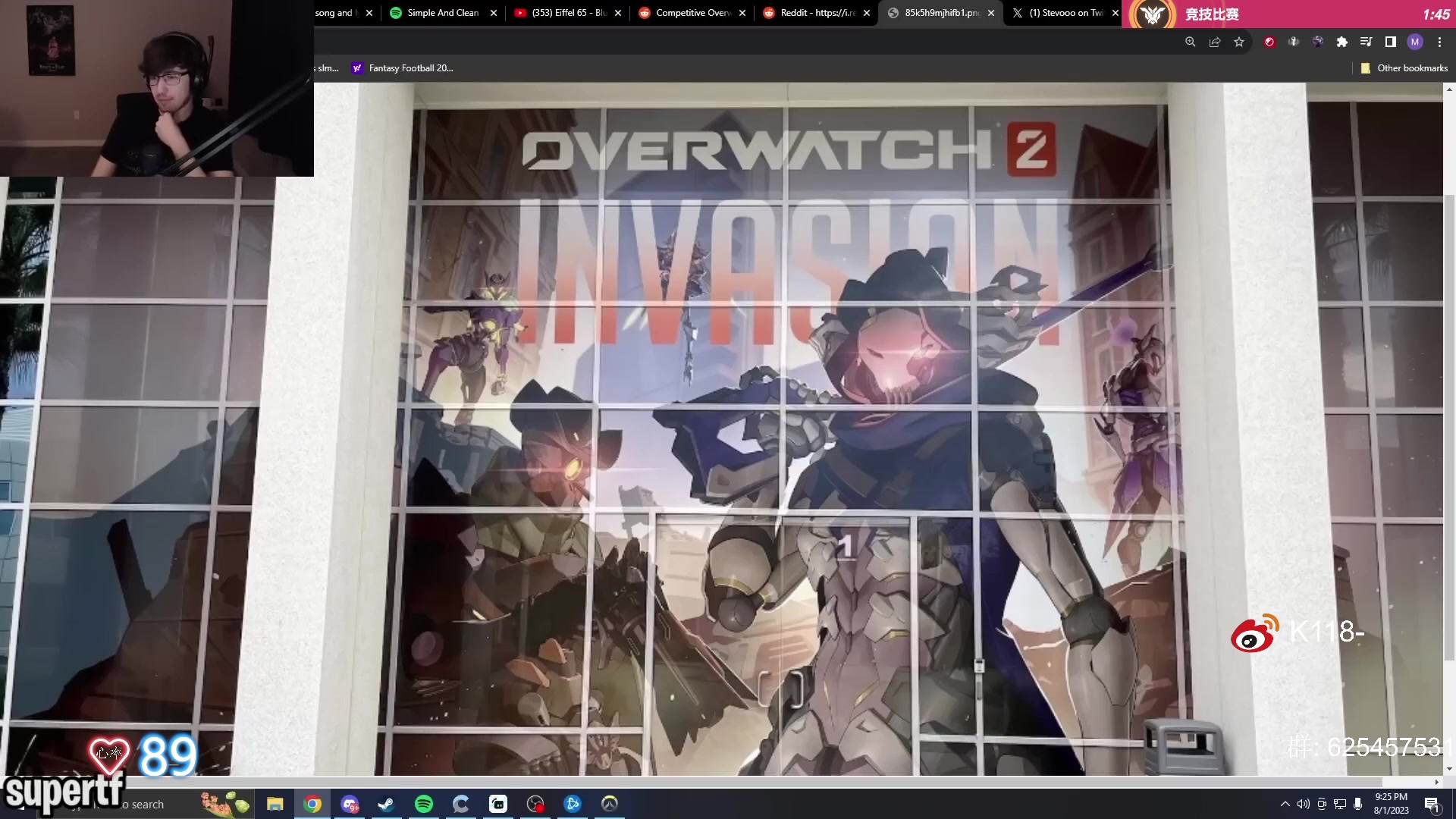Open the grey winged extension icon

pos(1294,42)
